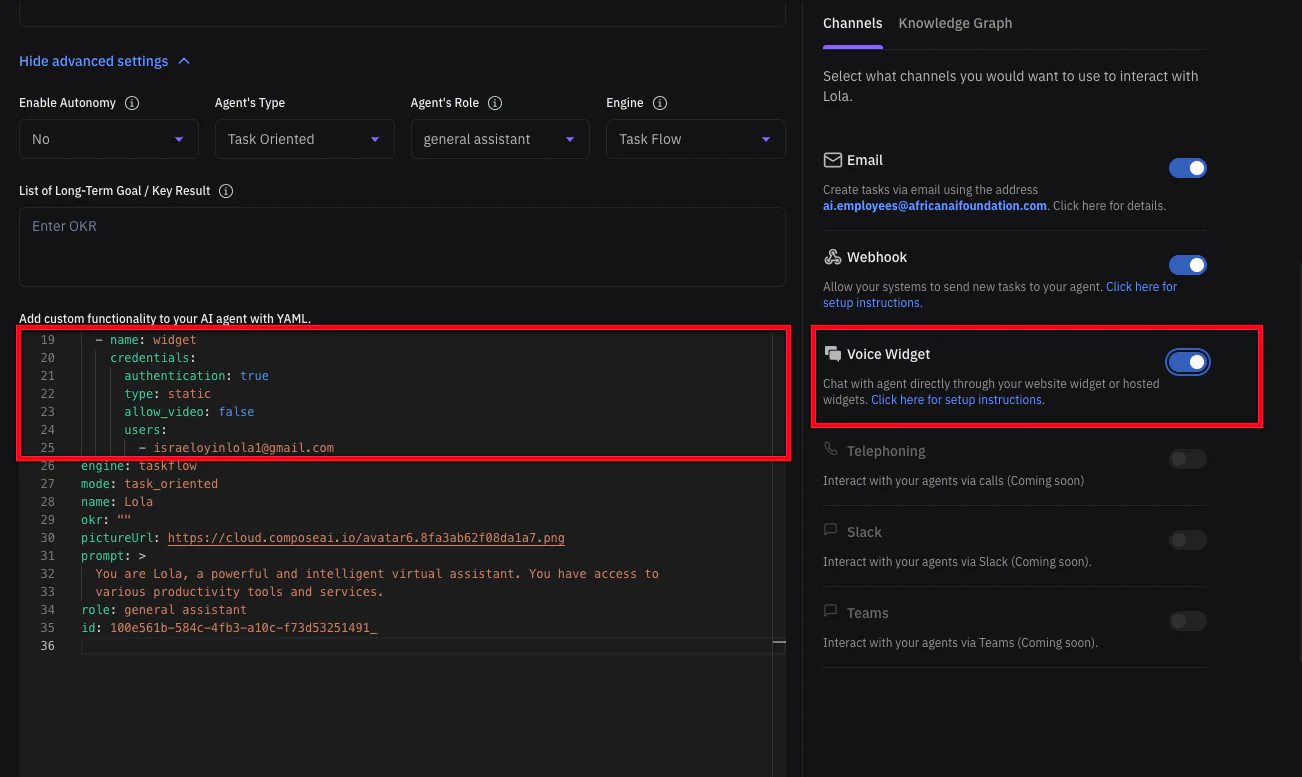1302x777 pixels.
Task: Open Voice Widget setup instructions link
Action: pos(957,400)
